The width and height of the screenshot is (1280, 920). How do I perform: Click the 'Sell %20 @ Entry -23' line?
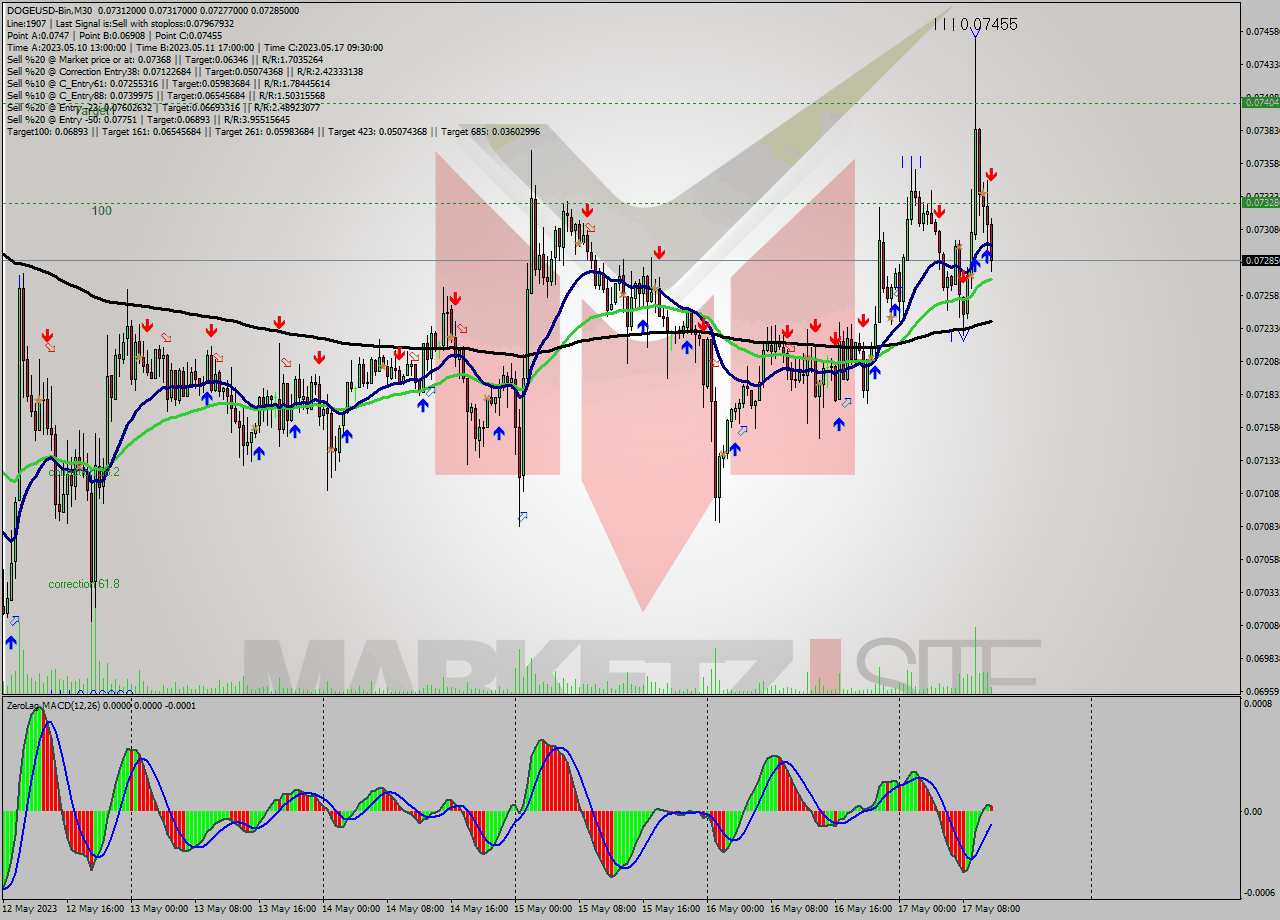163,107
